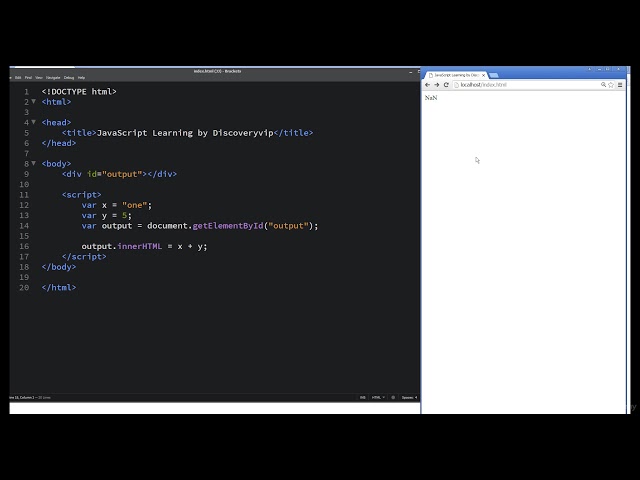Click innerHTML on line 16
Viewport: 640px width, 480px height.
click(140, 246)
